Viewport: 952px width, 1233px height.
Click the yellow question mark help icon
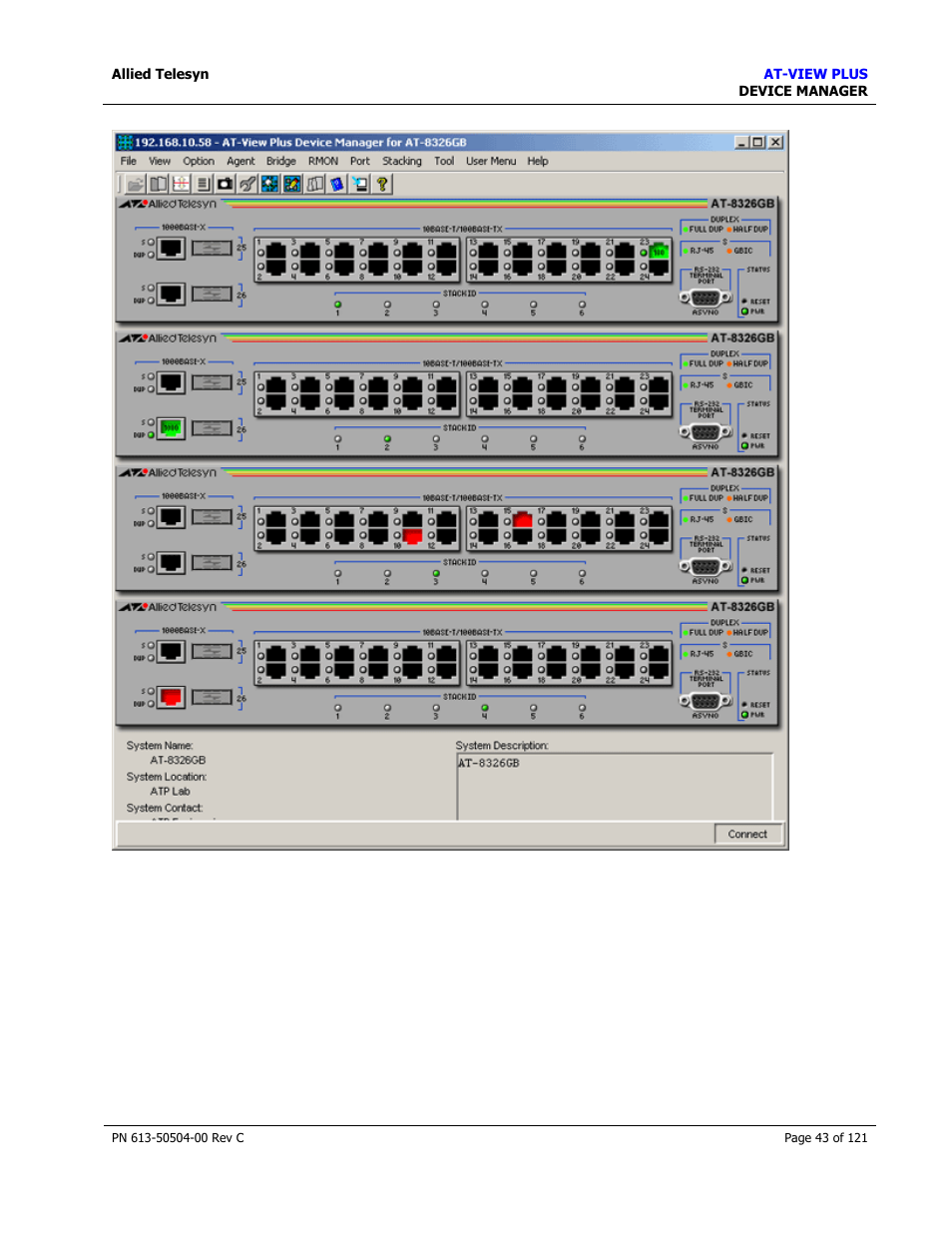[382, 184]
